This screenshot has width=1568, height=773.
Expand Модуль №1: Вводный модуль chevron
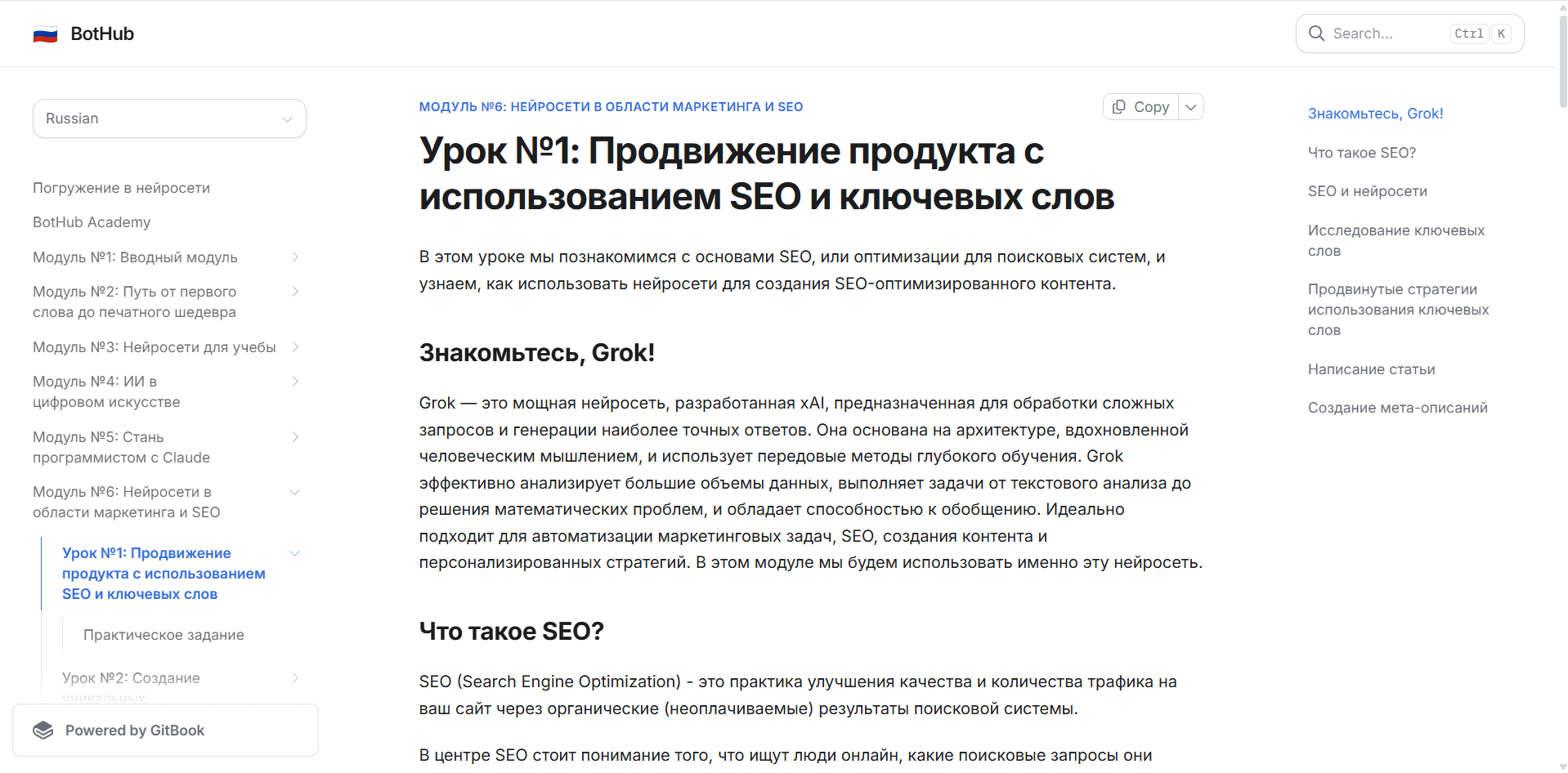pos(295,257)
